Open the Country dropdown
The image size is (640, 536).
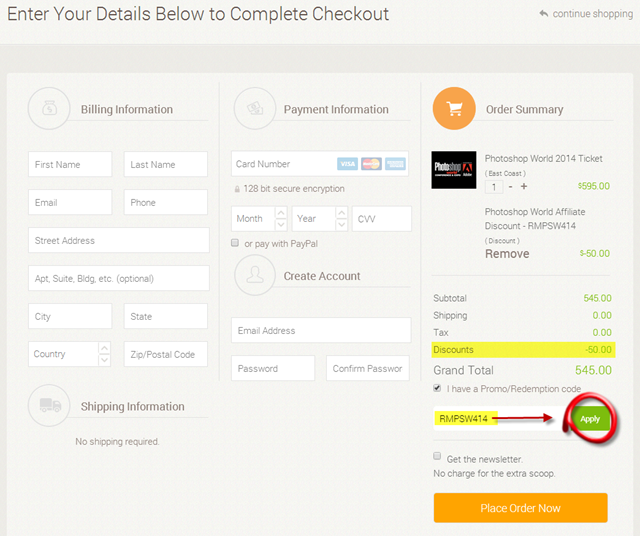point(70,354)
